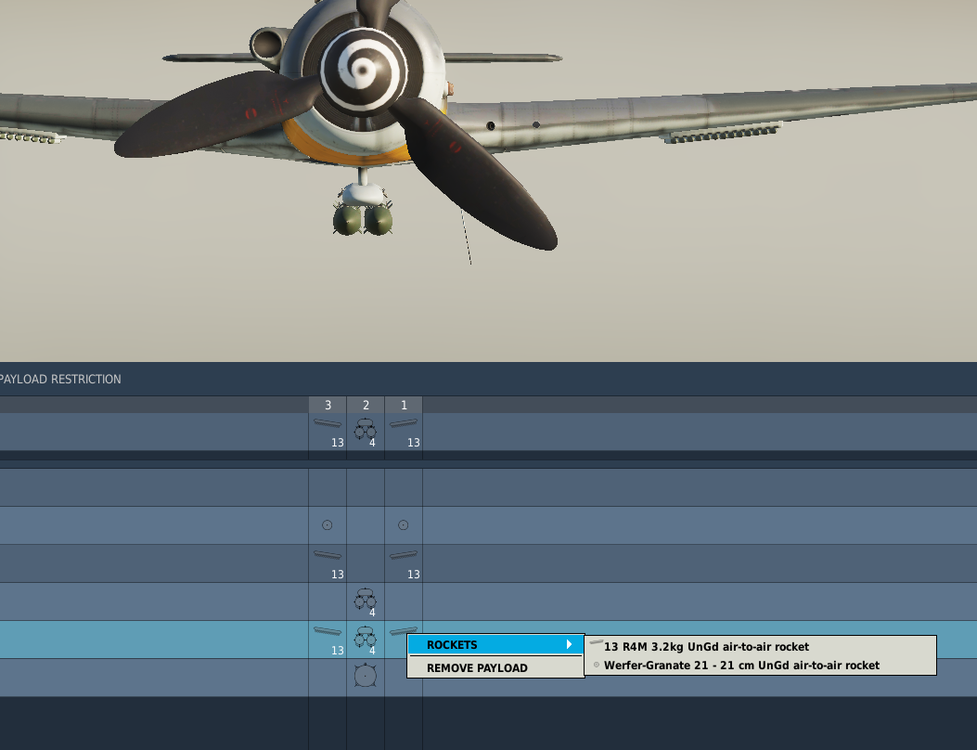Click the small round bomb icon in pylon 1 column

403,524
